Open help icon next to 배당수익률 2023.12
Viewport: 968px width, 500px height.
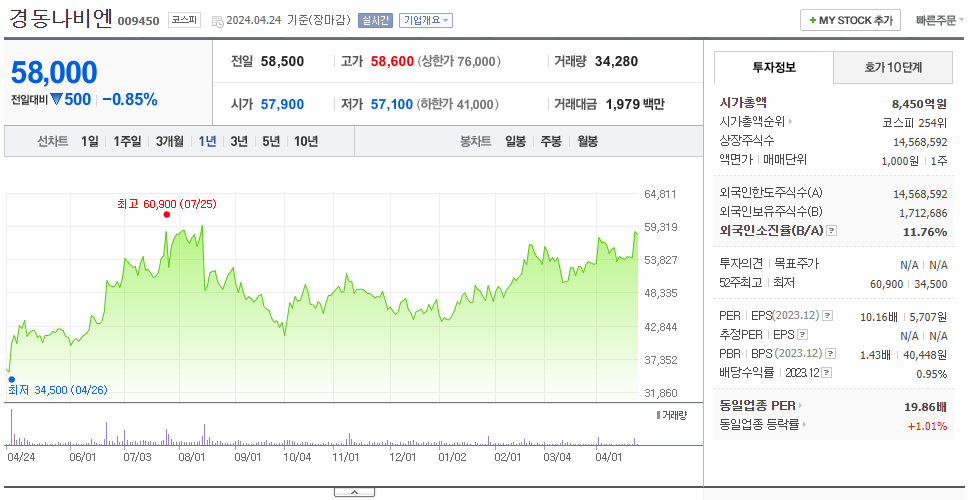click(827, 373)
